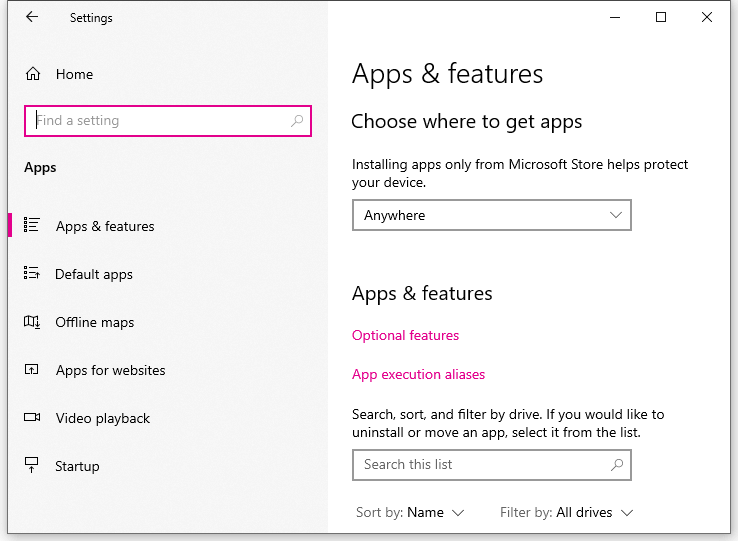738x541 pixels.
Task: Open the Optional features link
Action: coord(405,335)
